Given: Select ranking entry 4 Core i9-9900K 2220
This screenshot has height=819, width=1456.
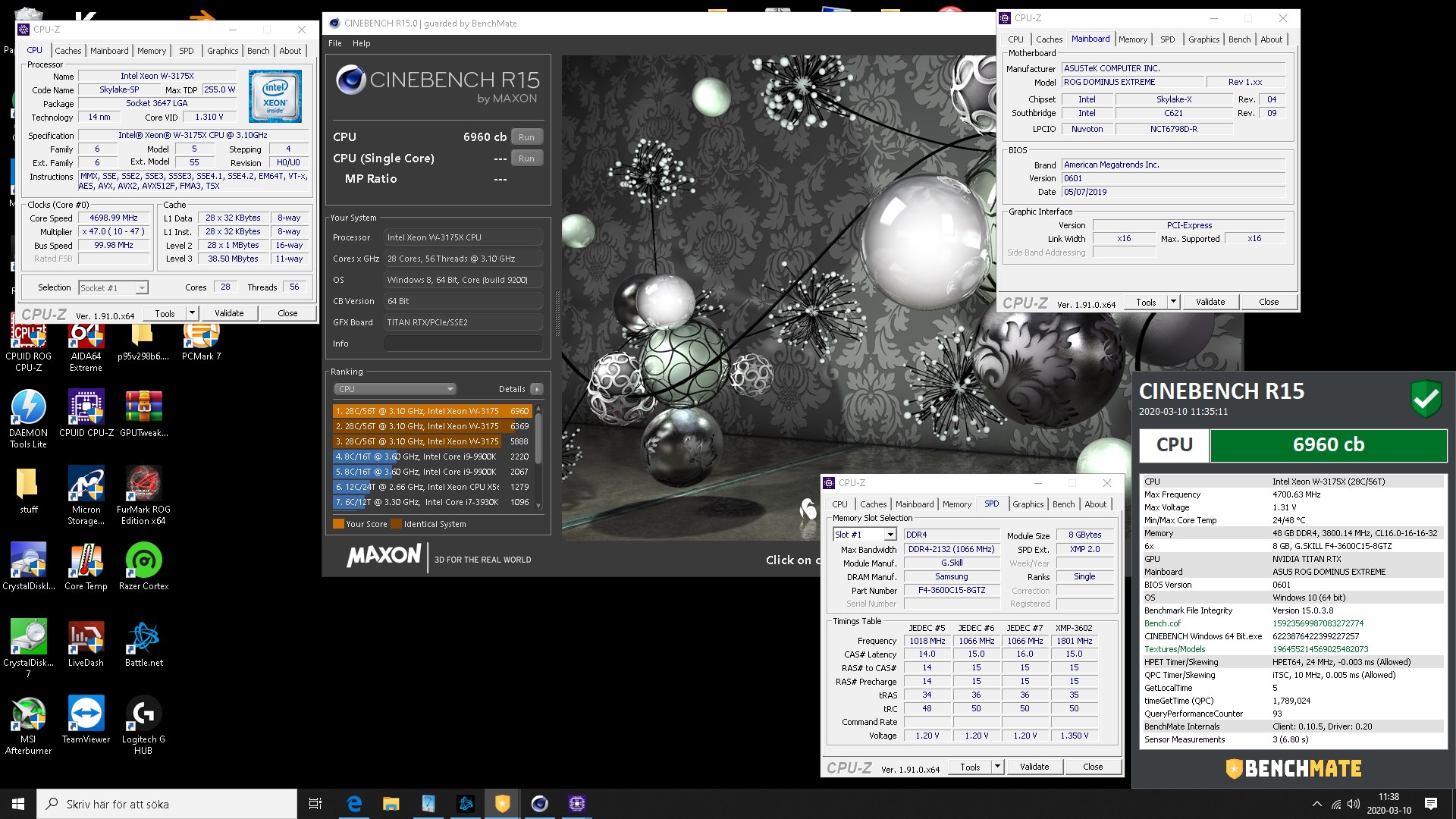Looking at the screenshot, I should click(431, 457).
